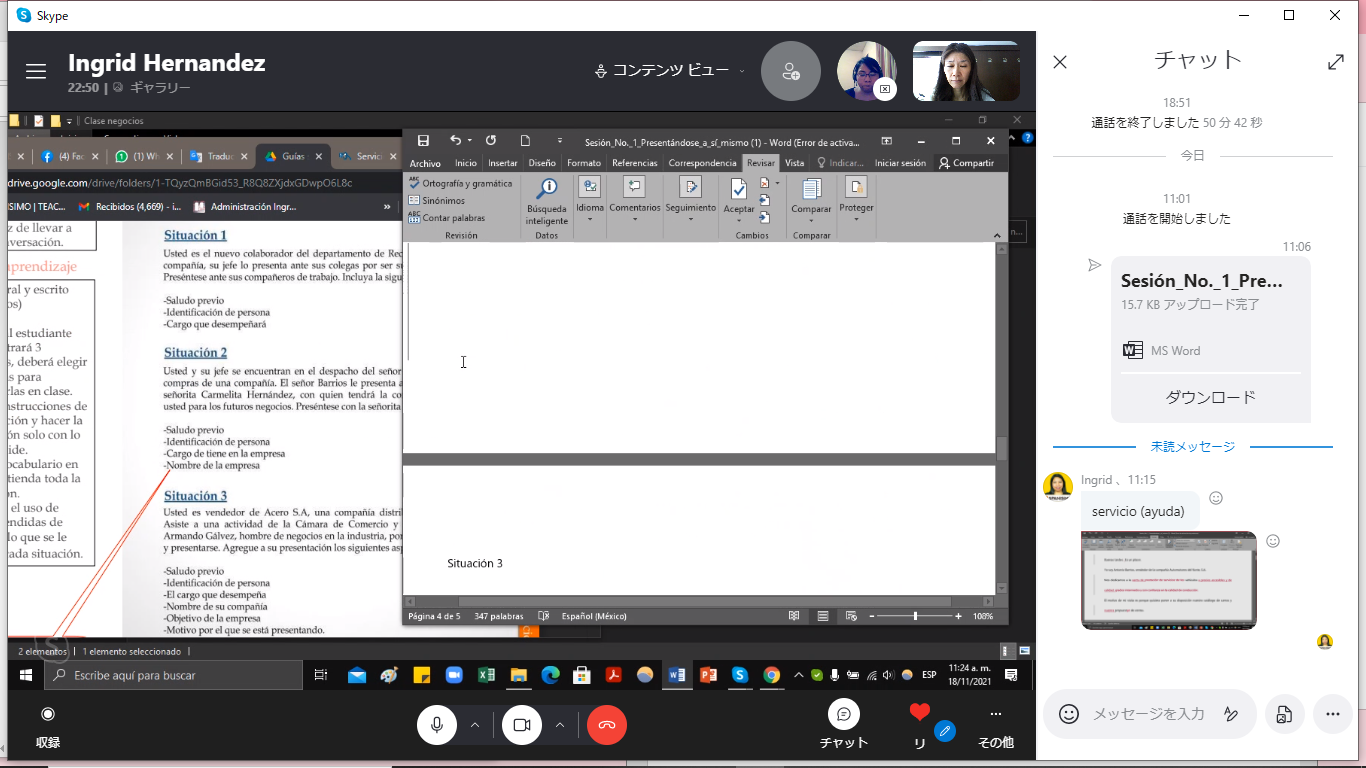This screenshot has height=768, width=1366.
Task: Click the Situación 2 heading link in browser
Action: click(196, 352)
